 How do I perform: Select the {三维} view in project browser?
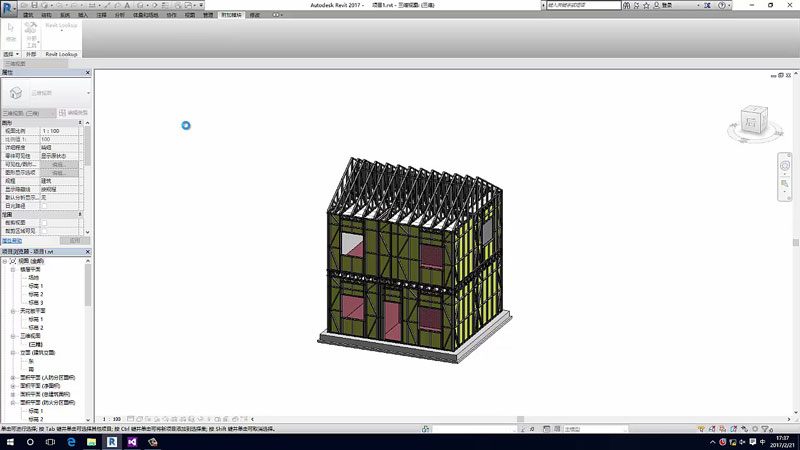pyautogui.click(x=35, y=343)
